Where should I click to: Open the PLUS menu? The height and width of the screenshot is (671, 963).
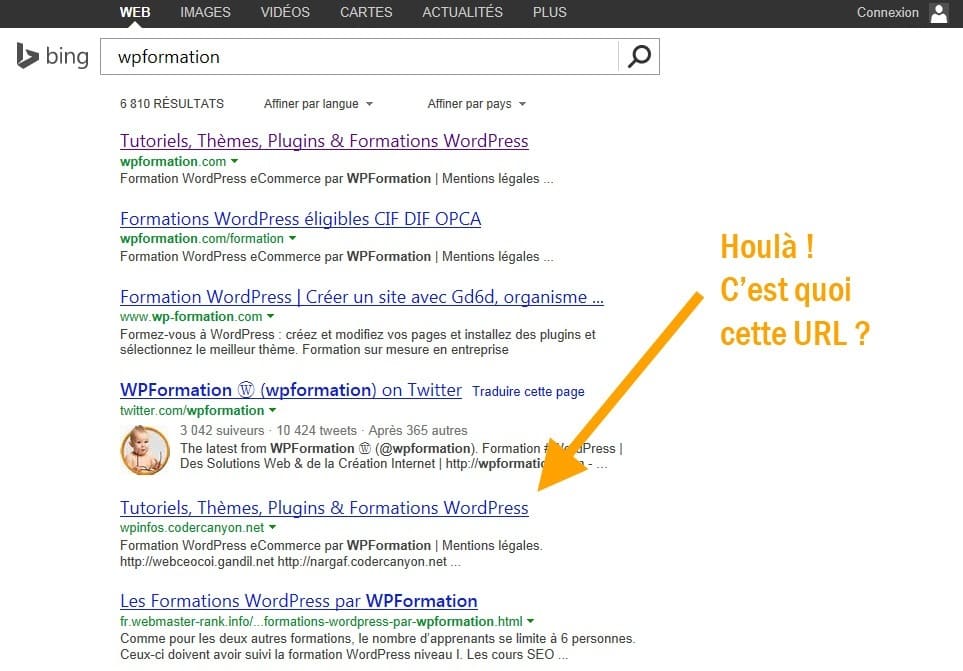[x=549, y=13]
